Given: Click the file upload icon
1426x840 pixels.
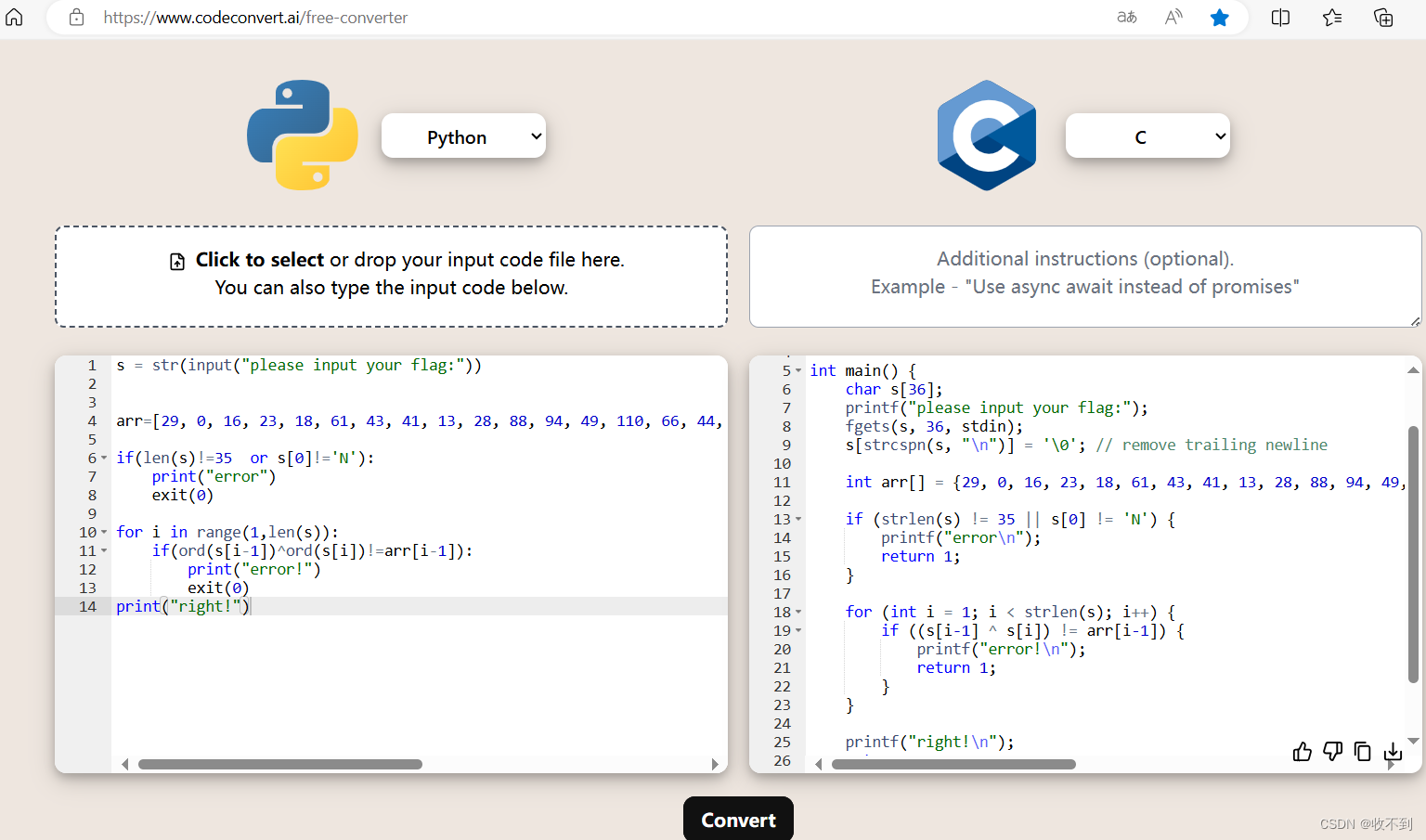Looking at the screenshot, I should [x=177, y=262].
